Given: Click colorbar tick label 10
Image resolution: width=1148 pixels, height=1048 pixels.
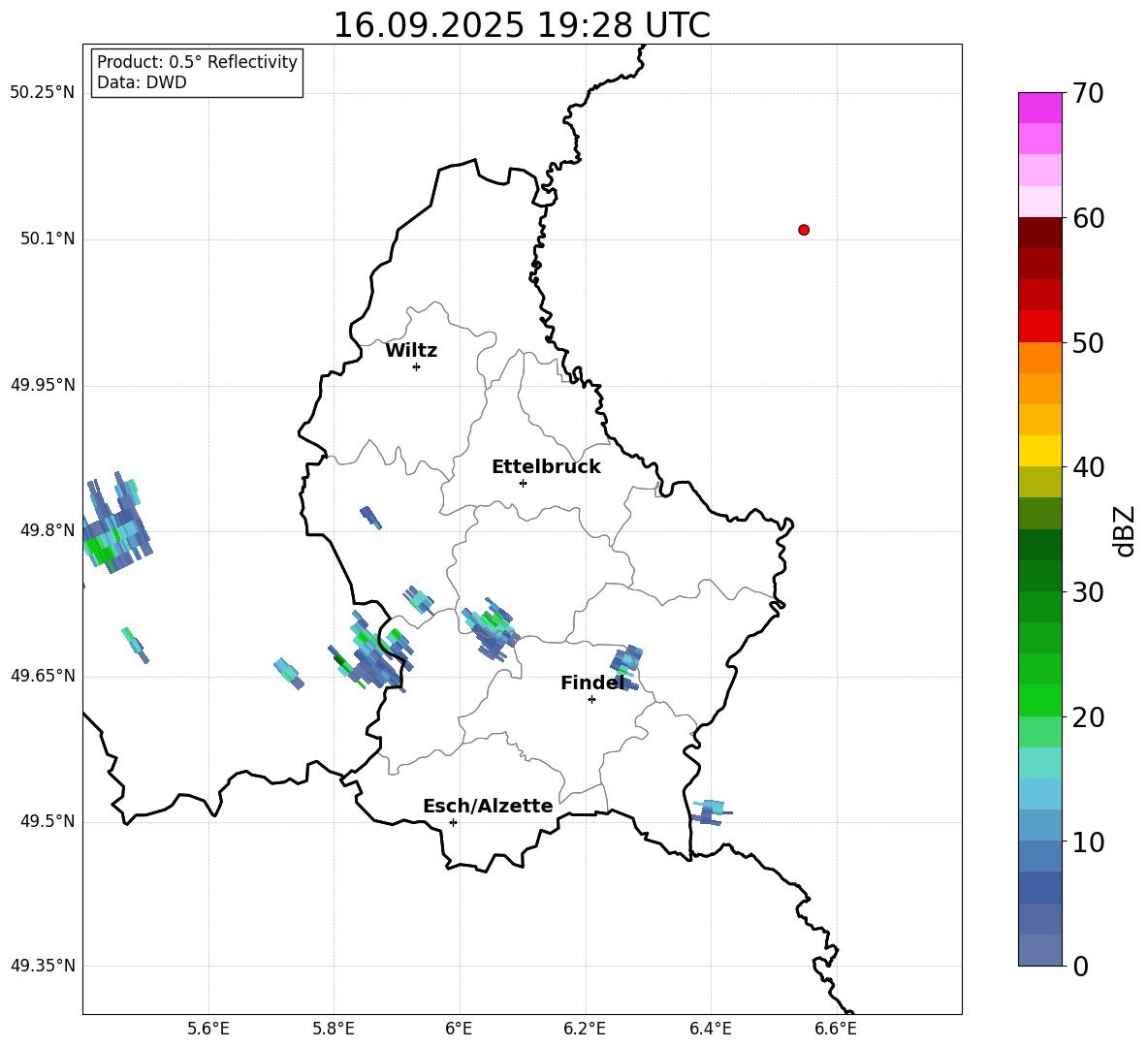Looking at the screenshot, I should (1087, 842).
